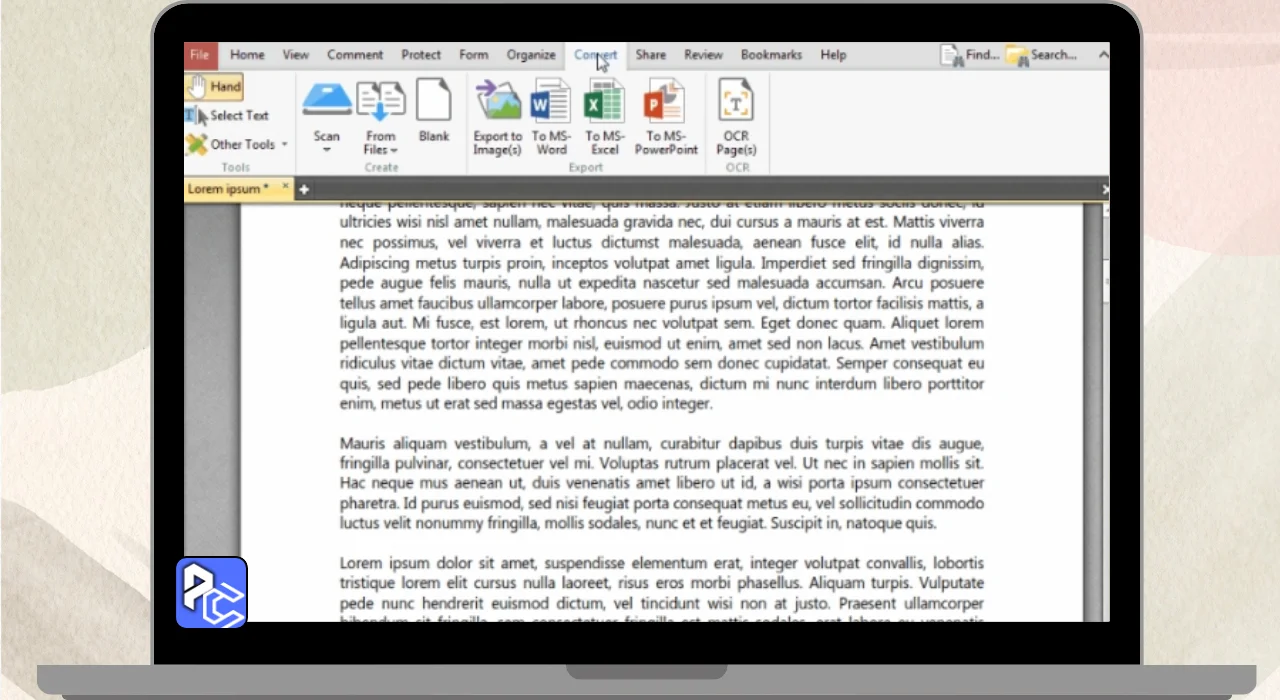Click the Search button
Viewport: 1280px width, 700px height.
click(x=1042, y=55)
